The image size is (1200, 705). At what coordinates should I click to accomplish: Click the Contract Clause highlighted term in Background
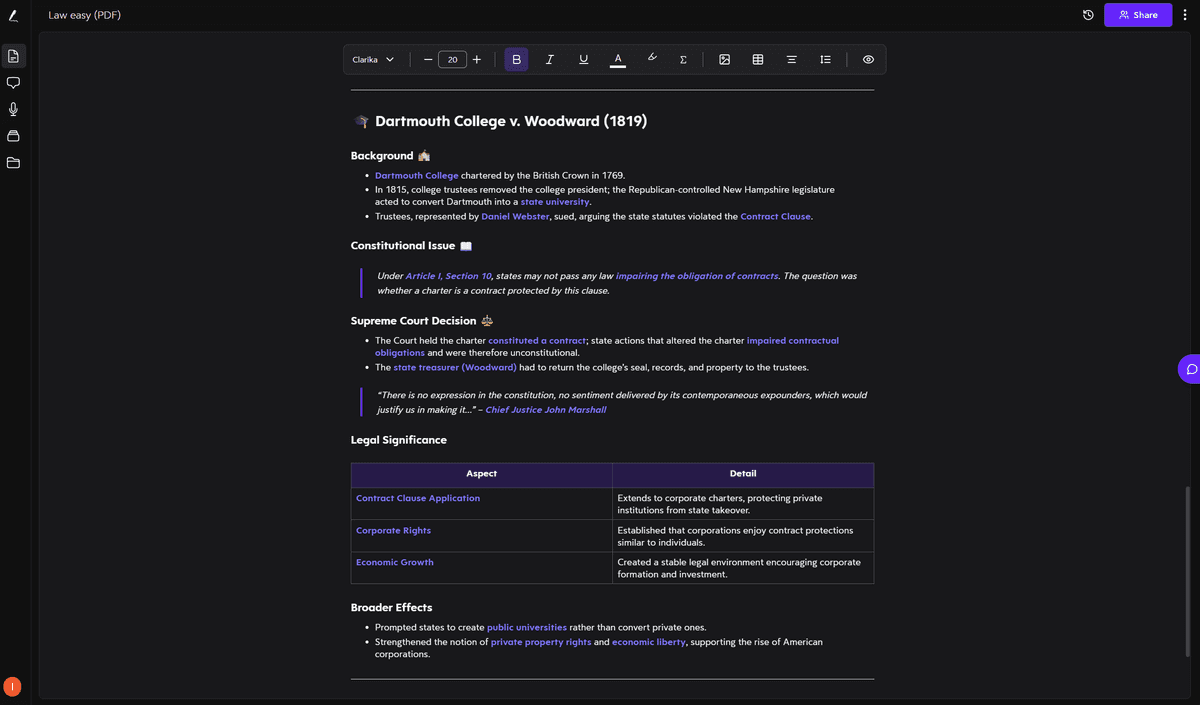click(x=776, y=216)
